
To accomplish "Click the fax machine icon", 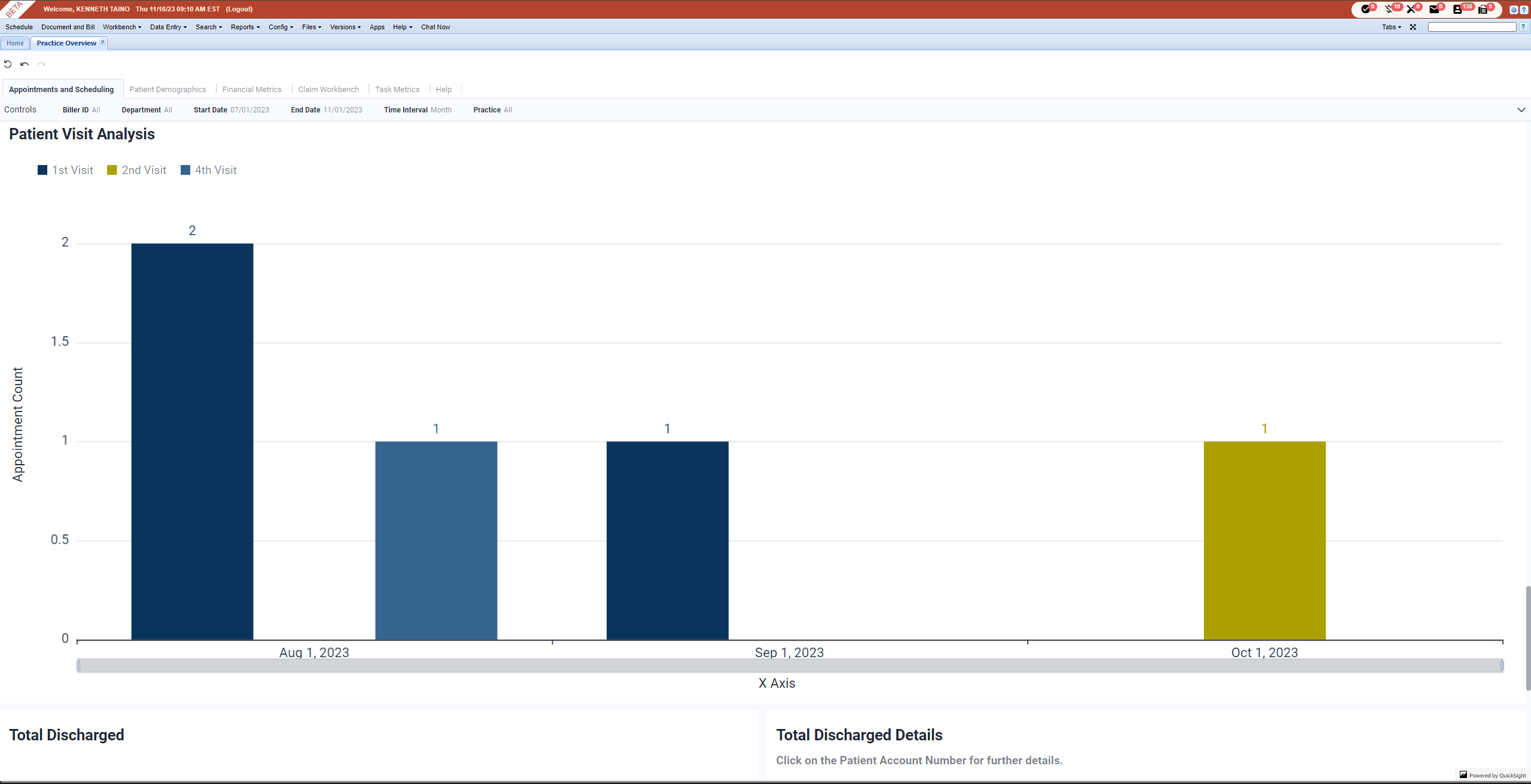I will [1483, 9].
